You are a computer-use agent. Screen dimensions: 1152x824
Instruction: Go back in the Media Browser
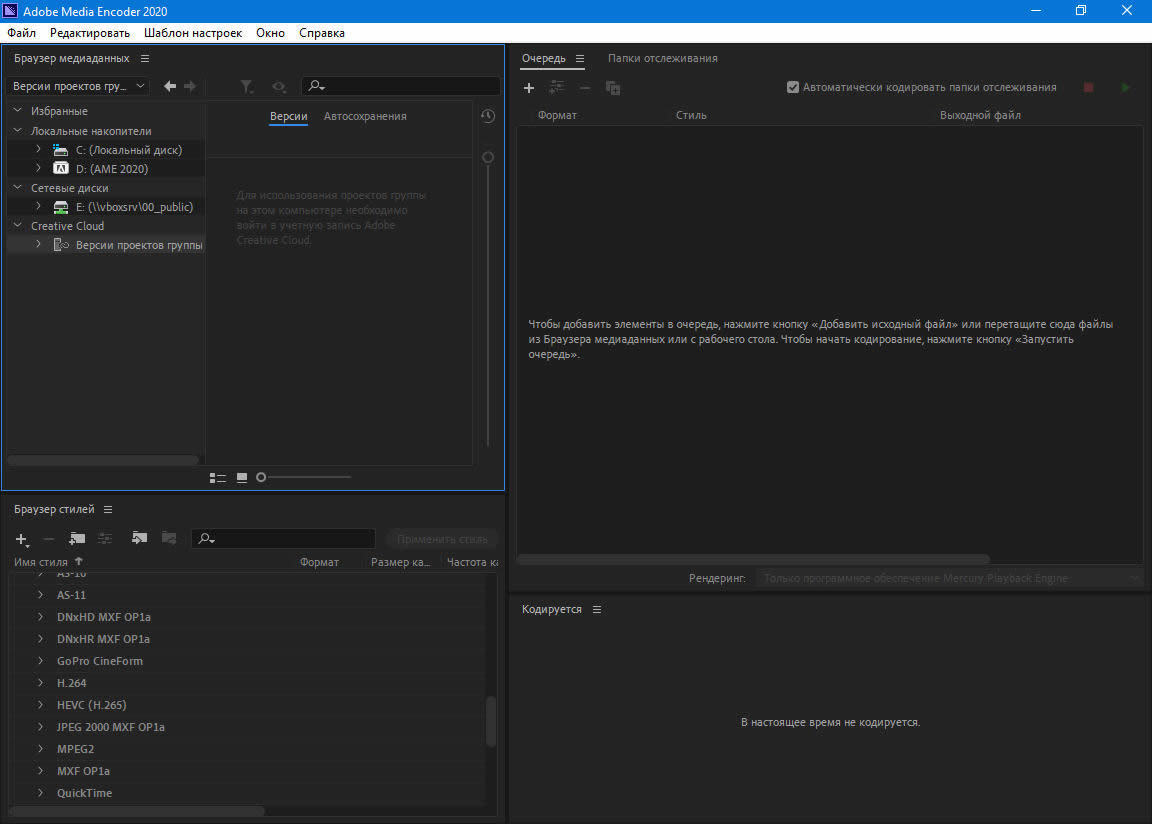(x=170, y=86)
